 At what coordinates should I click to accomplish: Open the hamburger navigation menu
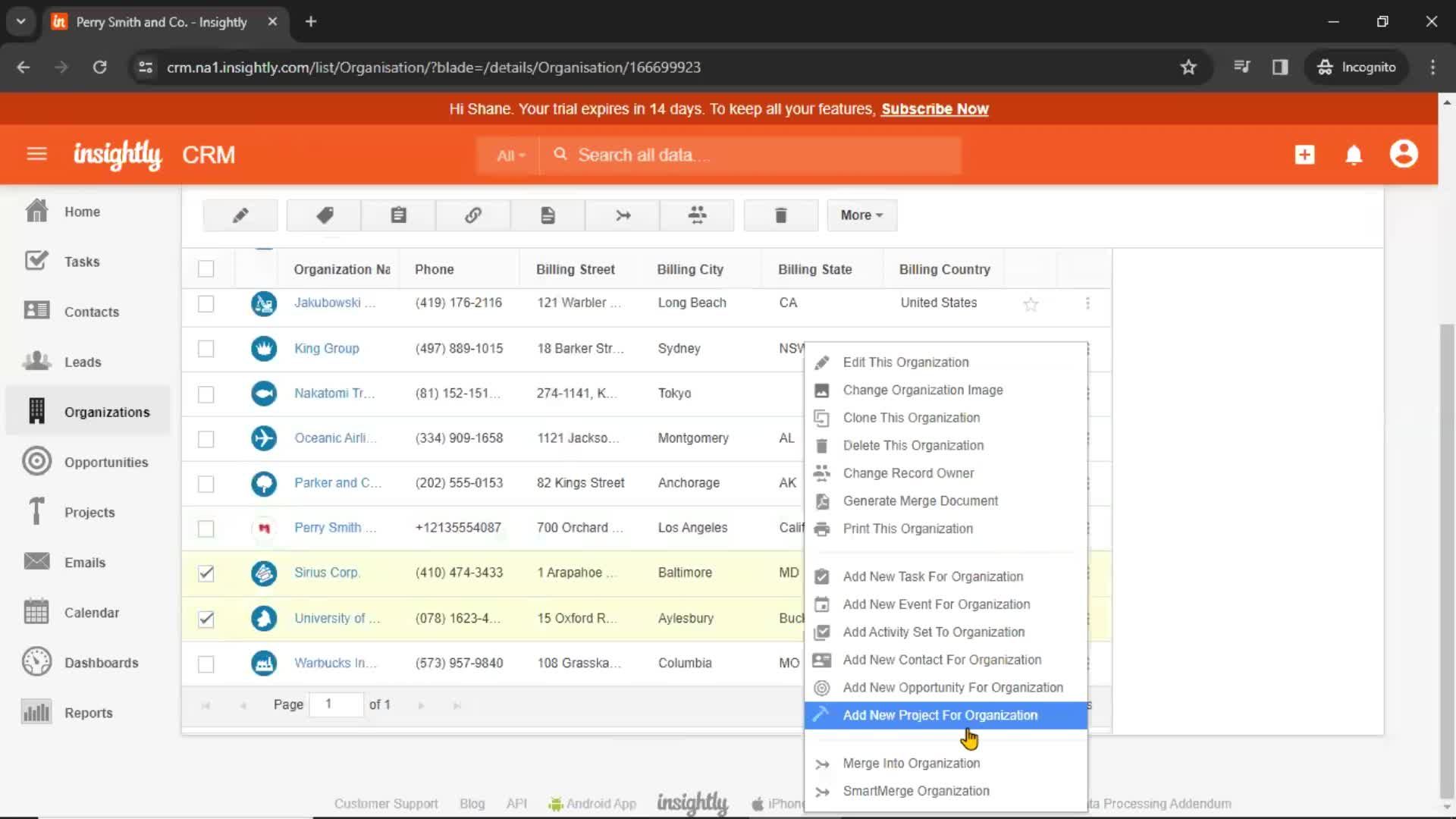tap(36, 155)
